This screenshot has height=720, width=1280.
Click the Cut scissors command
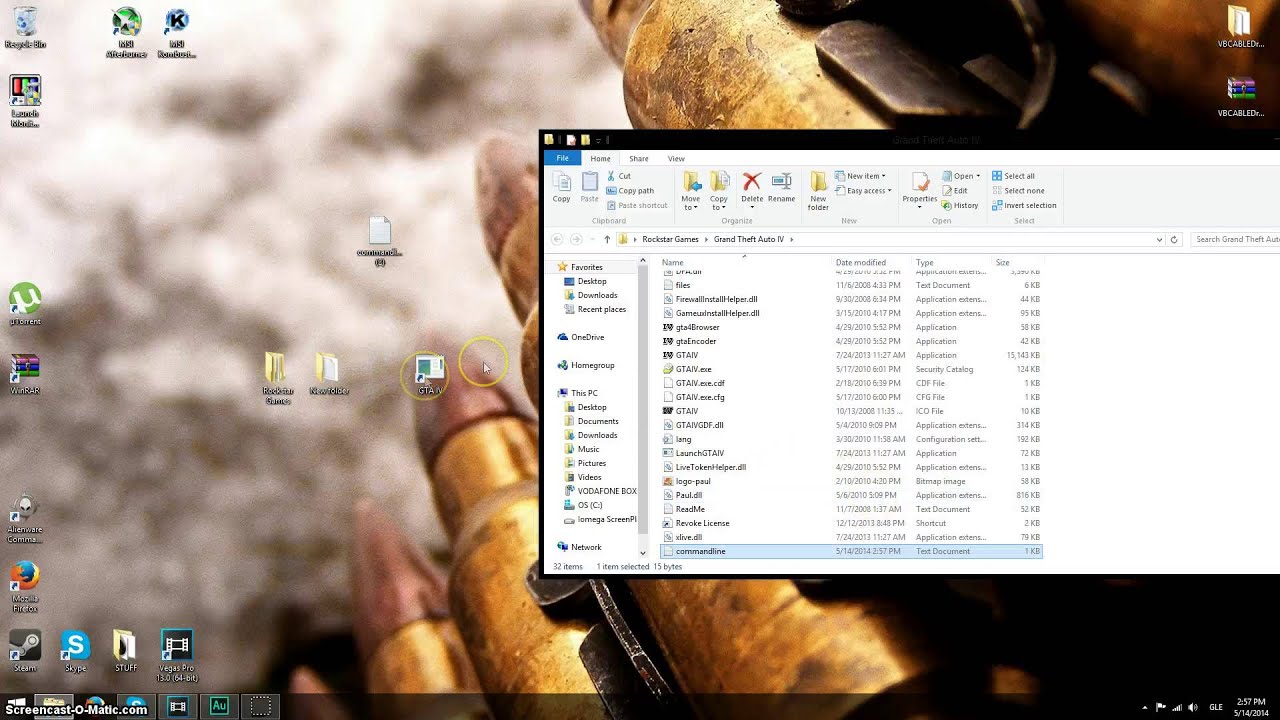pyautogui.click(x=618, y=176)
